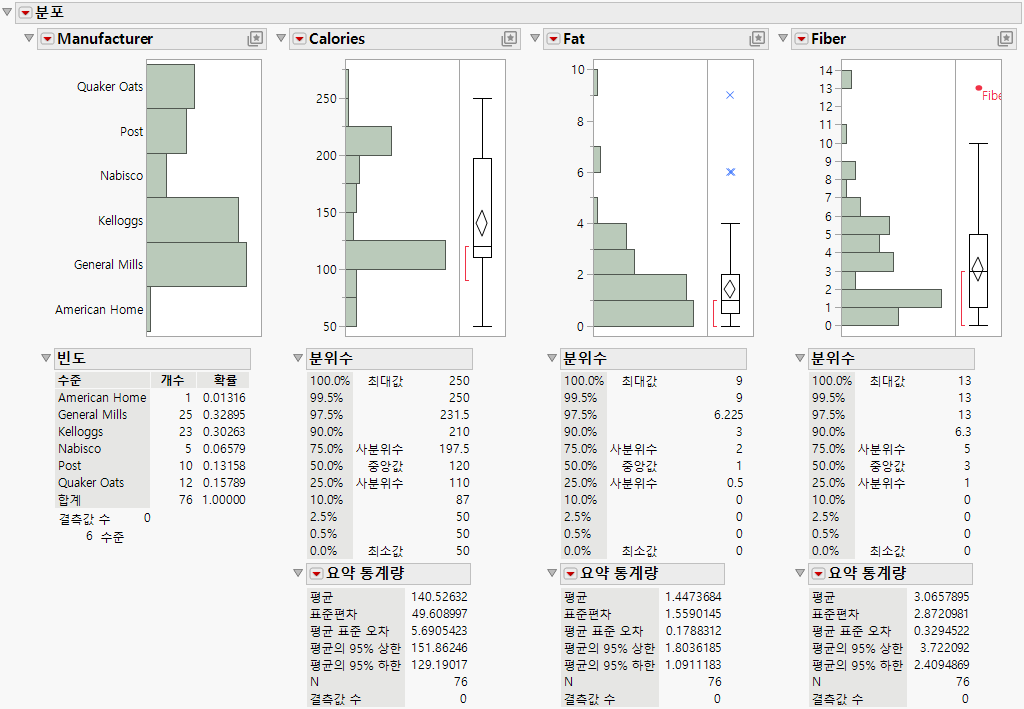Screen dimensions: 1024x709
Task: Click the Fiber box plot mean diamond
Action: (978, 269)
